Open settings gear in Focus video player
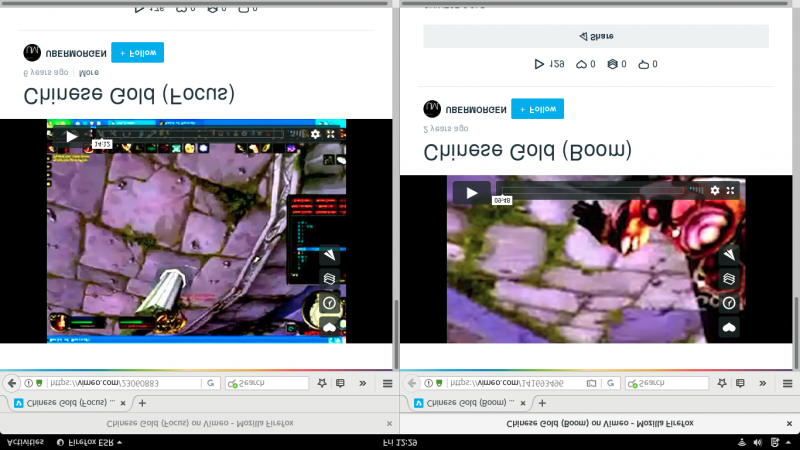Screen dimensions: 800x450 [315, 134]
